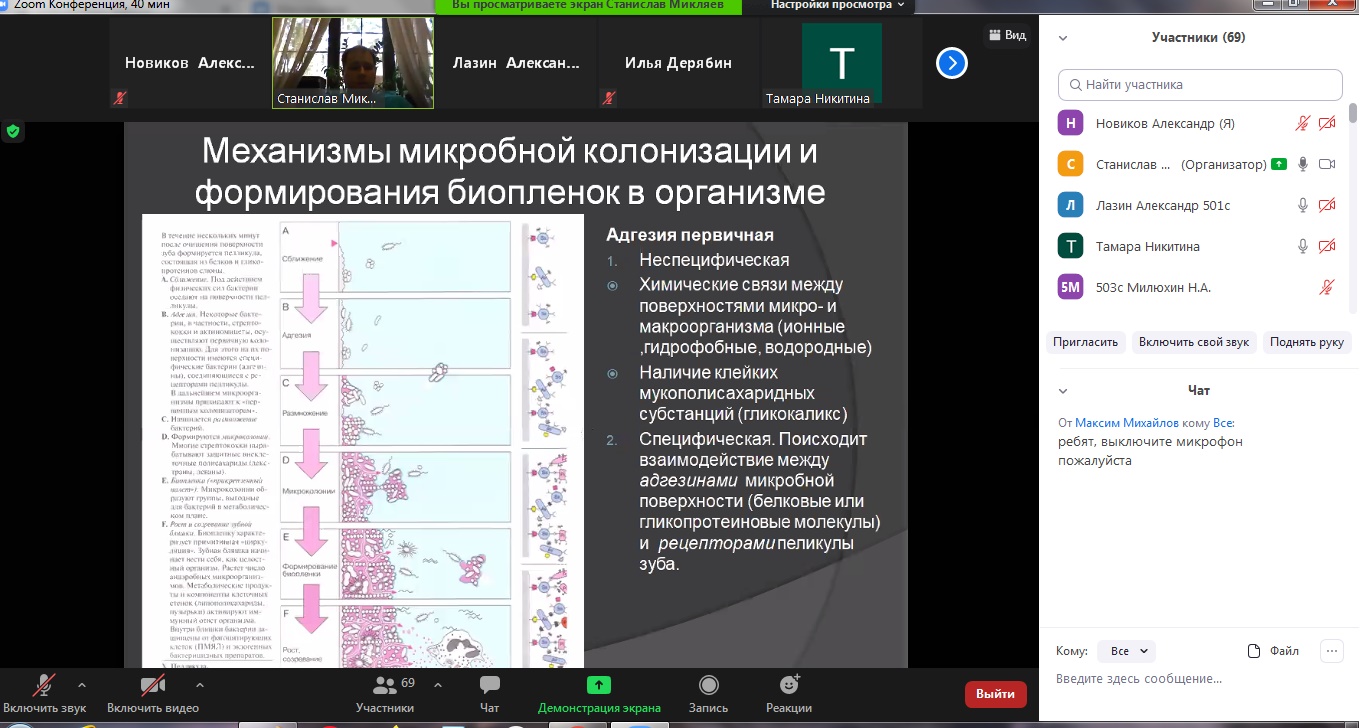Screen dimensions: 1360x728
Task: Click the chat message 'ребят, выключите микрофон пожалуйста'
Action: coord(1150,451)
